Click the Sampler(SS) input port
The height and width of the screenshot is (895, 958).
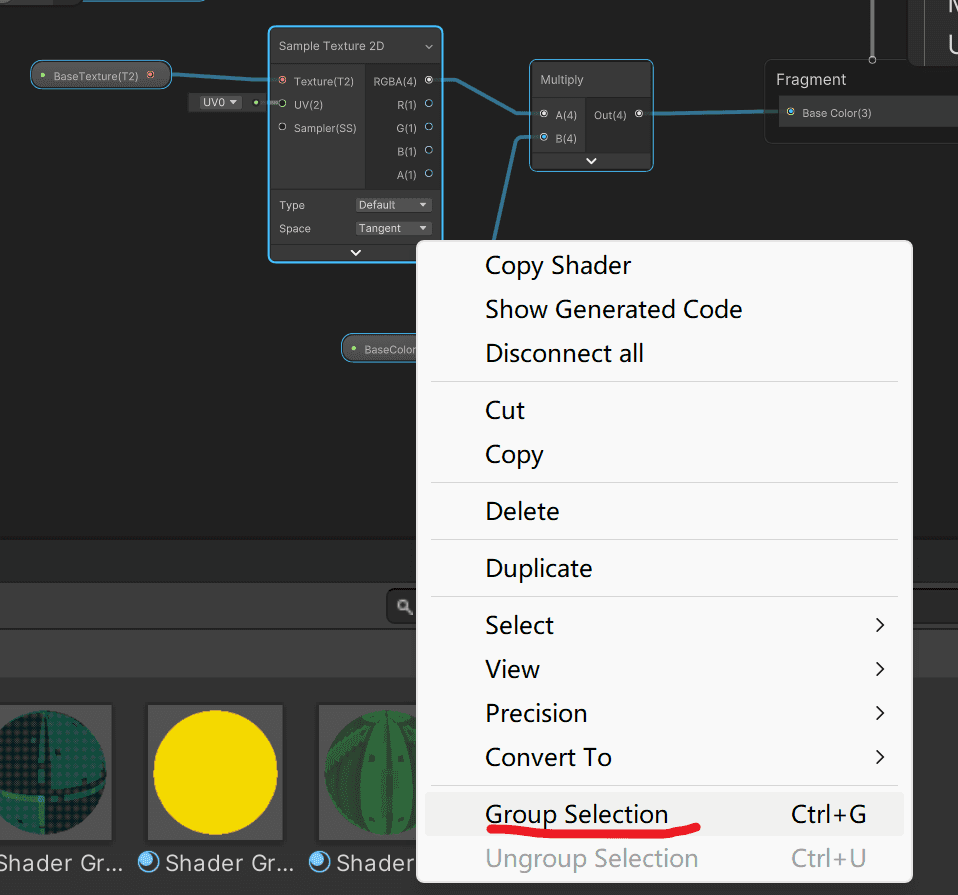282,127
